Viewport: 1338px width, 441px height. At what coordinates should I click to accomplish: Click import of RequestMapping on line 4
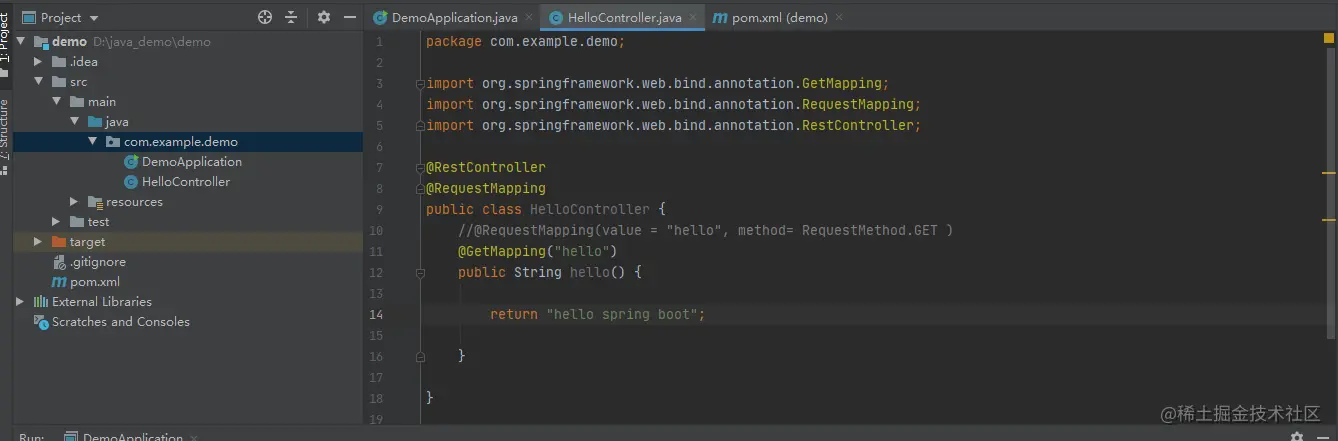tap(673, 104)
